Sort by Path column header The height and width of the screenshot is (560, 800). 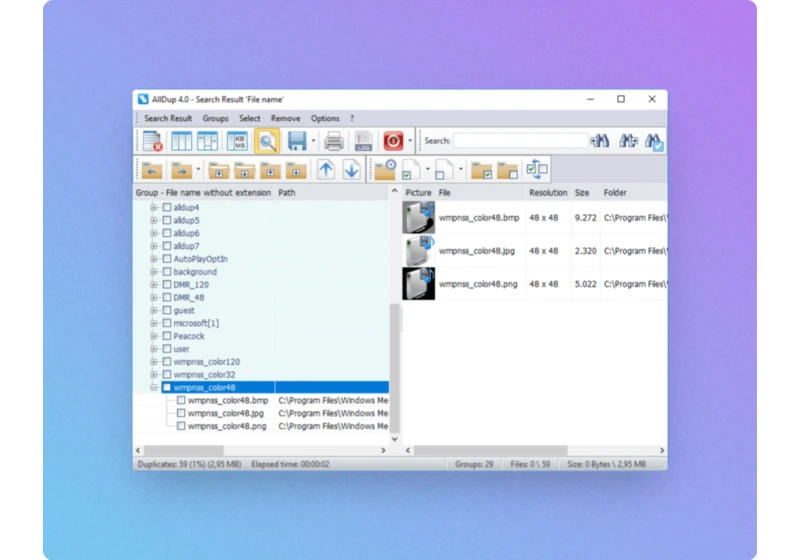[x=332, y=192]
